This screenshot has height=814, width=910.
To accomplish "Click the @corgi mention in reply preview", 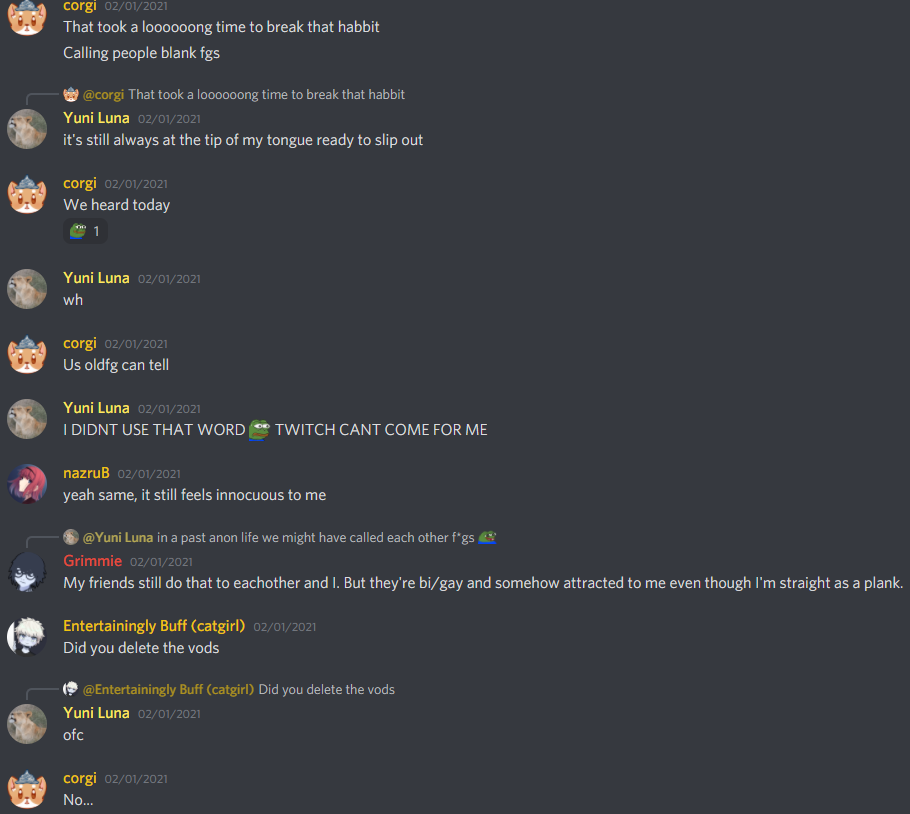I will pyautogui.click(x=103, y=95).
